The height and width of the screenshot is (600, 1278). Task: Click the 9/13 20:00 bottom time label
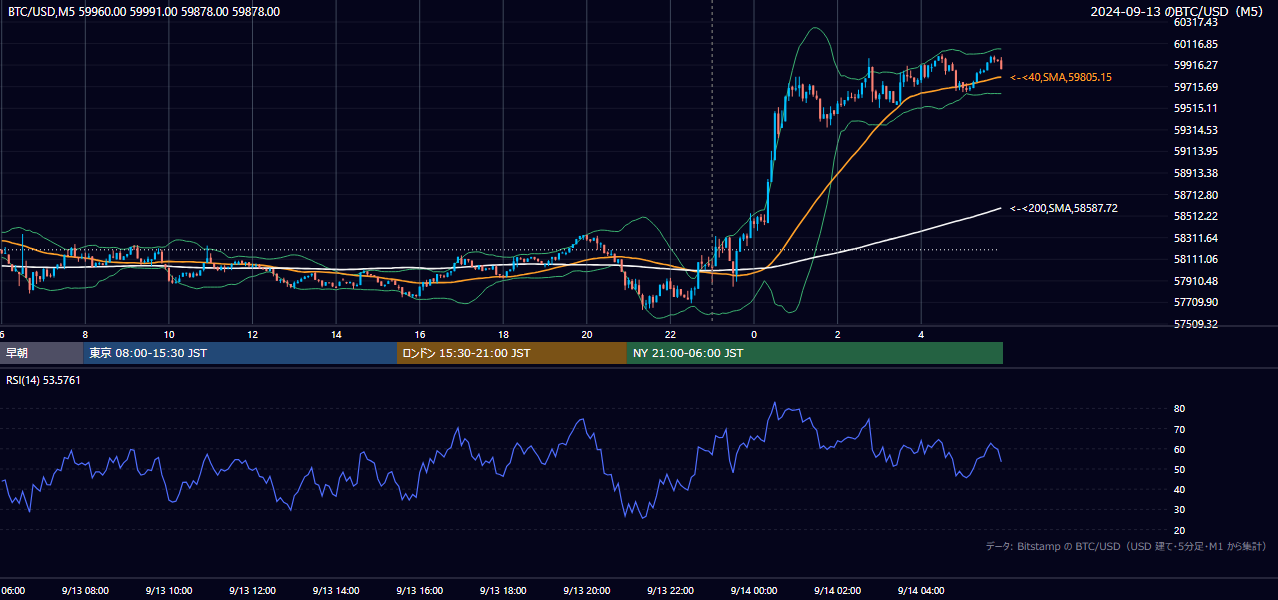587,590
